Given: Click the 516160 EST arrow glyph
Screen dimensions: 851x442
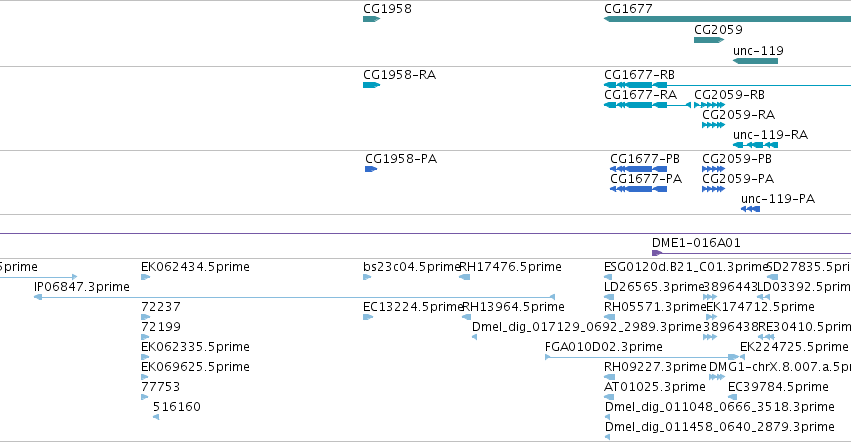Looking at the screenshot, I should [x=156, y=417].
